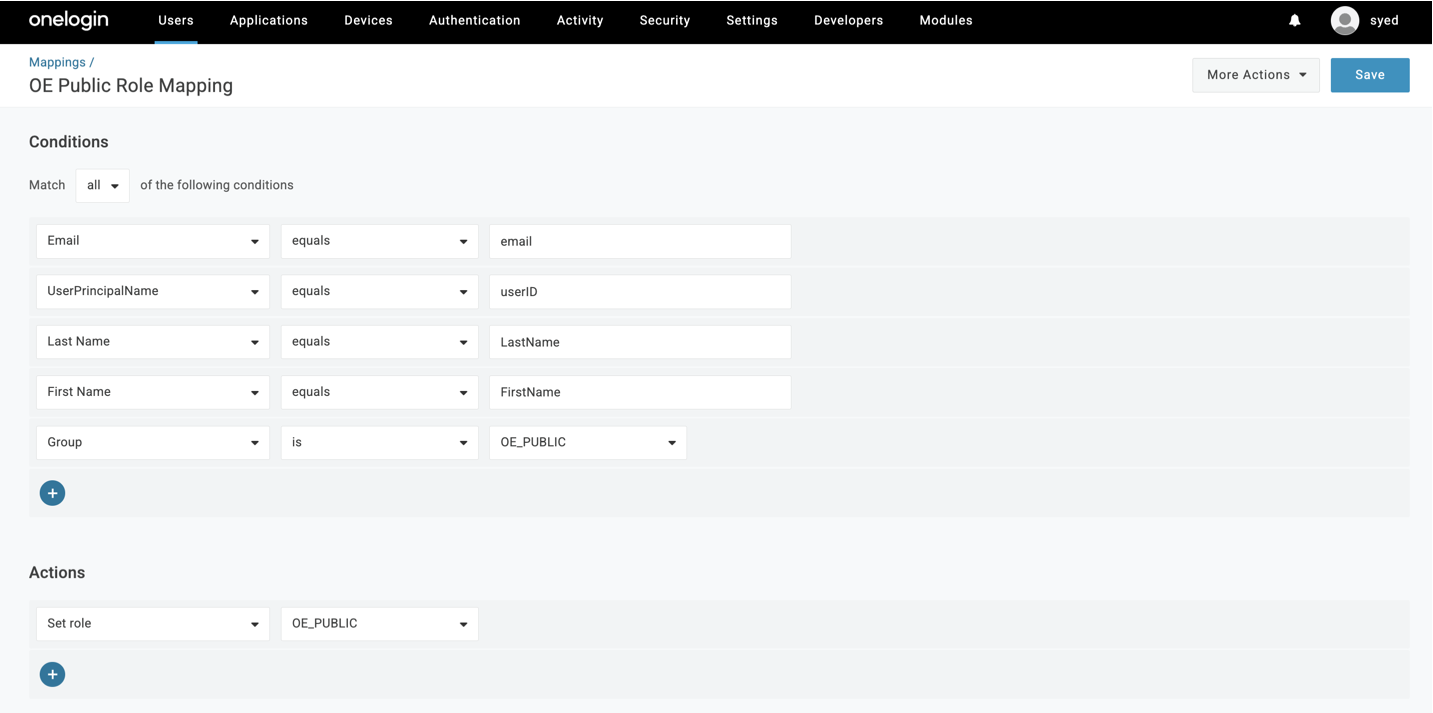Viewport: 1433px width, 713px height.
Task: Open the Activity menu
Action: tap(580, 20)
